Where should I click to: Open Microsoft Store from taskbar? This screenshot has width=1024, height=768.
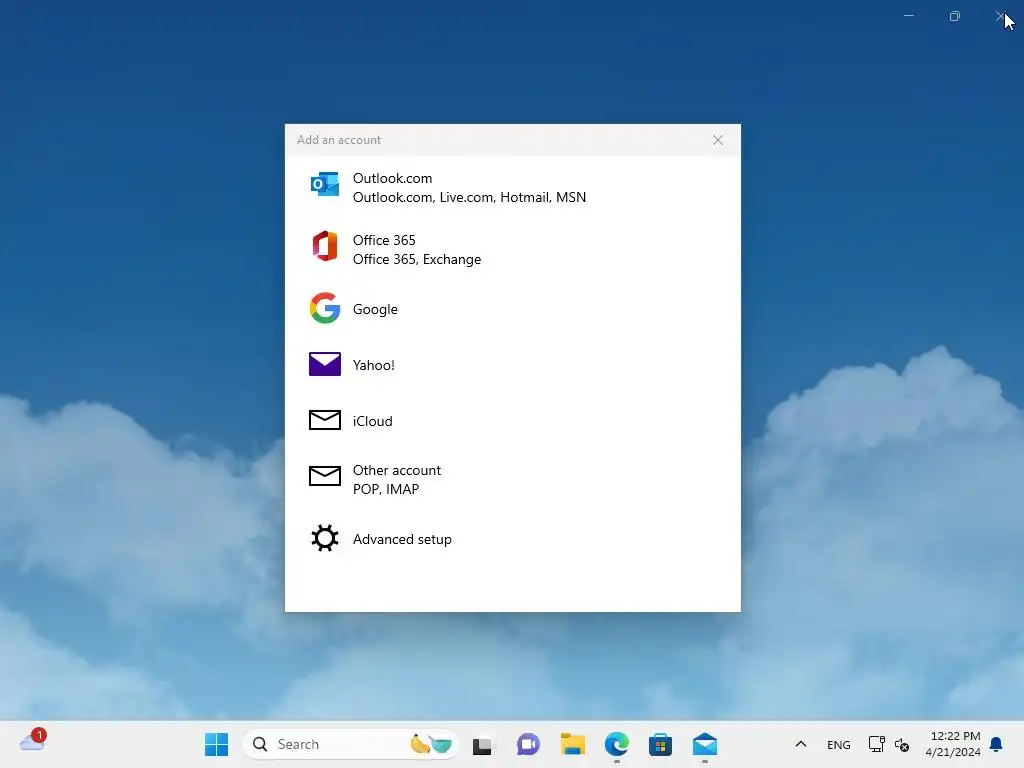click(x=660, y=744)
